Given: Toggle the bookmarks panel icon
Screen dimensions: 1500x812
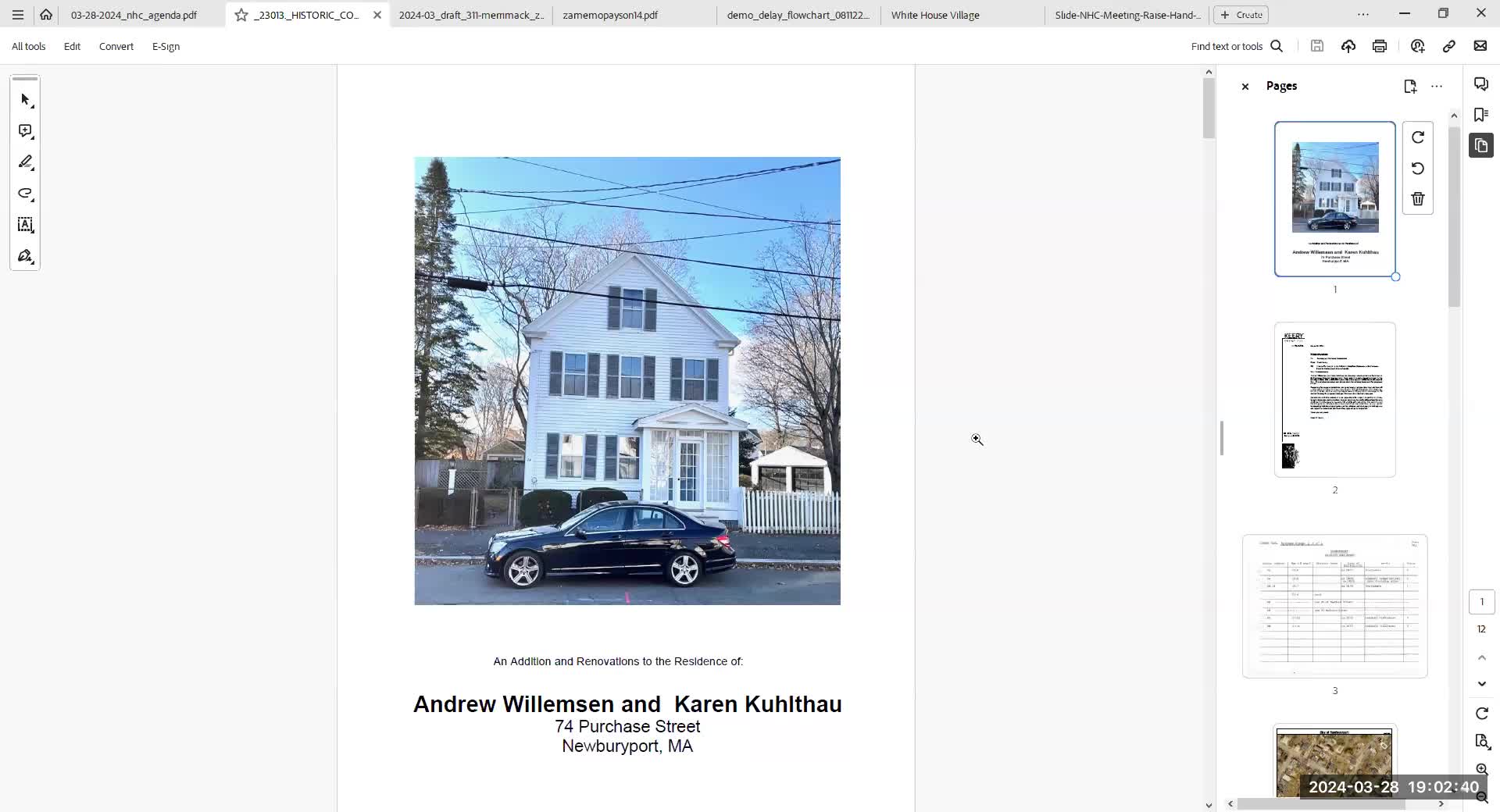Looking at the screenshot, I should (x=1481, y=115).
